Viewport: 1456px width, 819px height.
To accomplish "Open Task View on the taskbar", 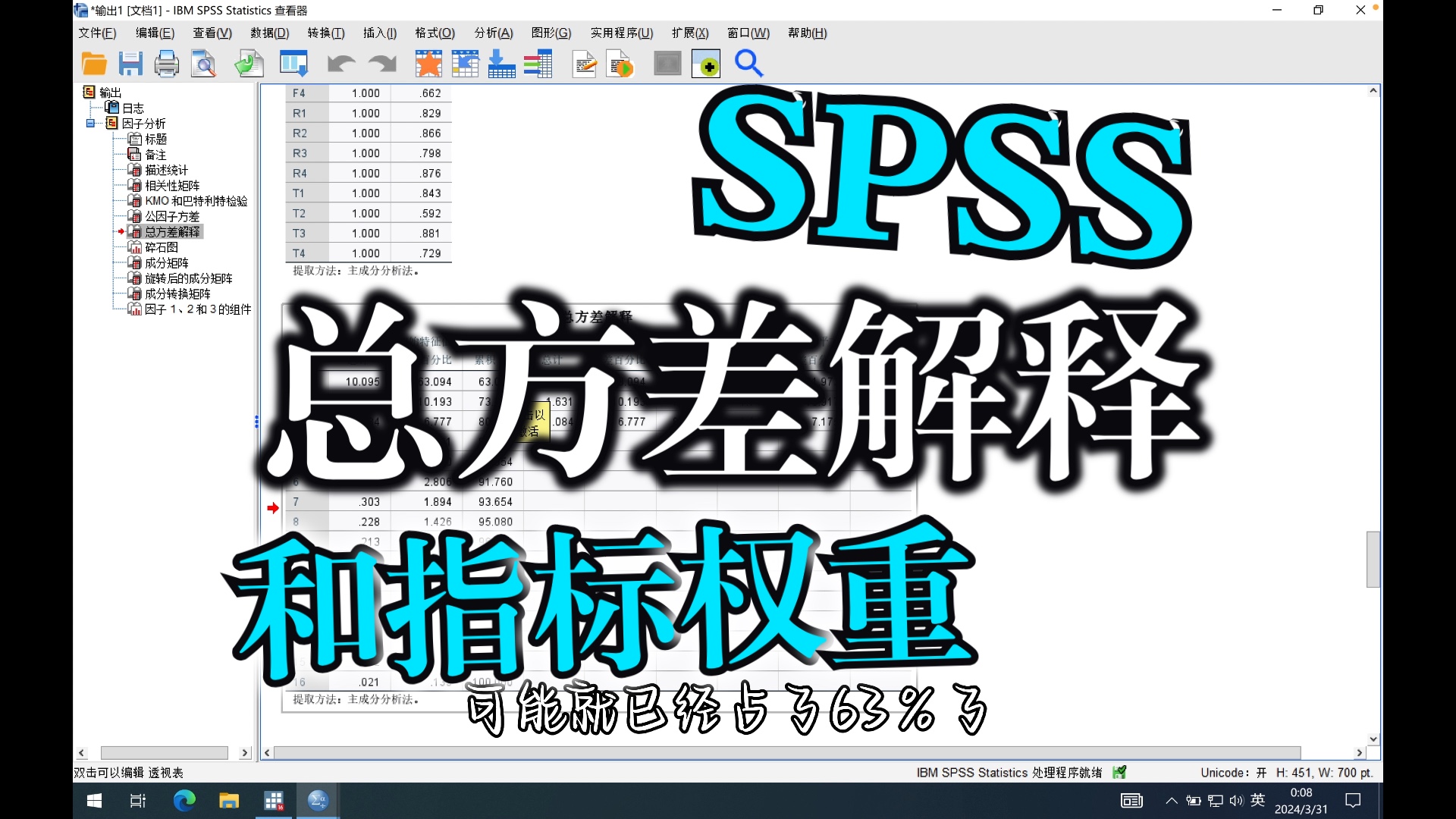I will point(138,801).
